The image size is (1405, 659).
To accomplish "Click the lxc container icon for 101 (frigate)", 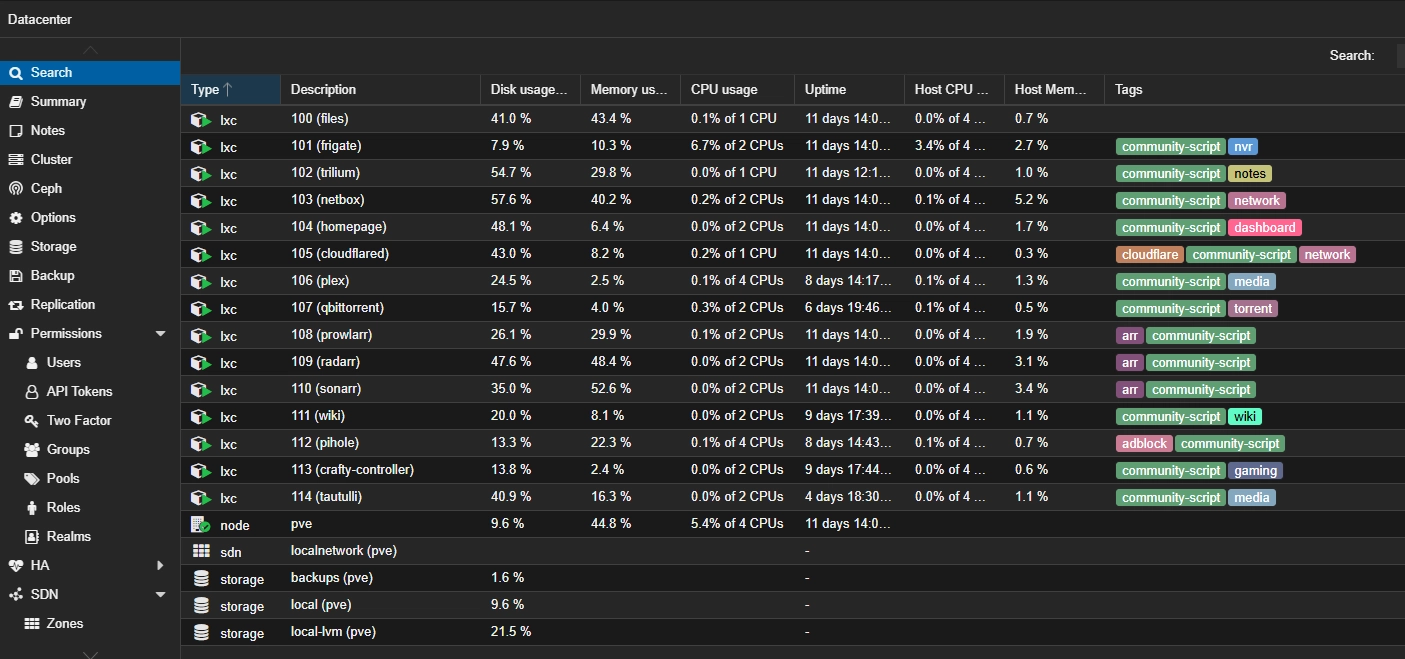I will point(201,146).
